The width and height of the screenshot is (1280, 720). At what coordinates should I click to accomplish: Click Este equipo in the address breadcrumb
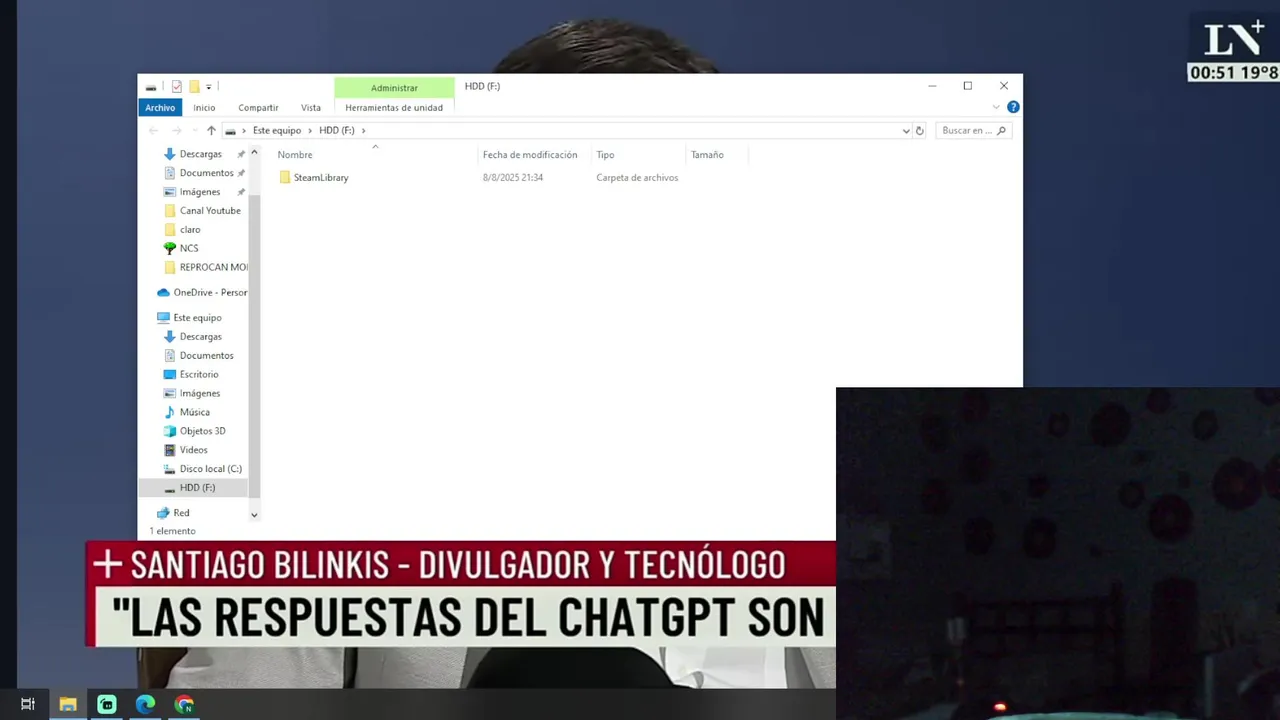[x=277, y=131]
